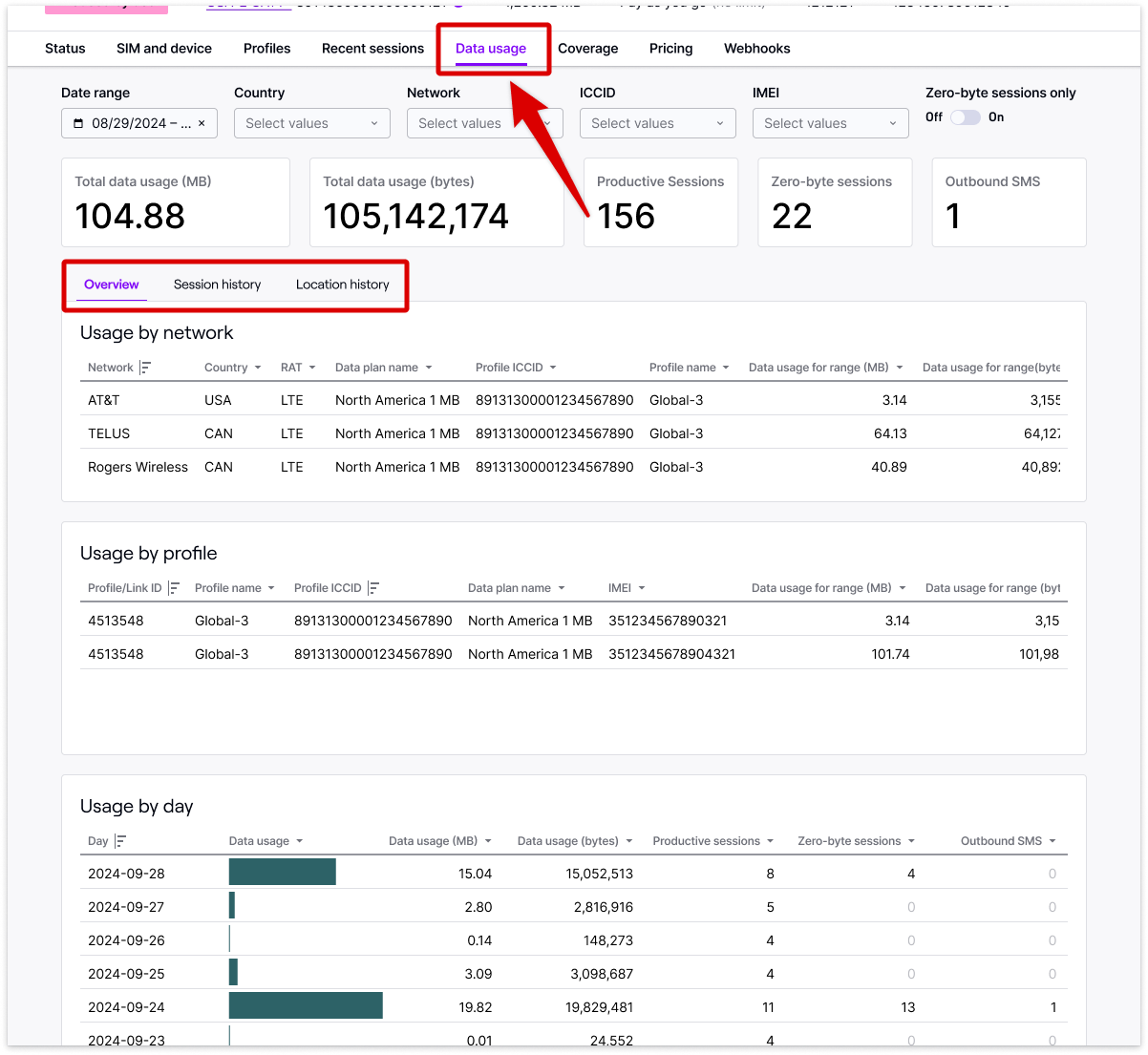Sort the Productive sessions column
This screenshot has height=1055, width=1148.
tap(772, 841)
